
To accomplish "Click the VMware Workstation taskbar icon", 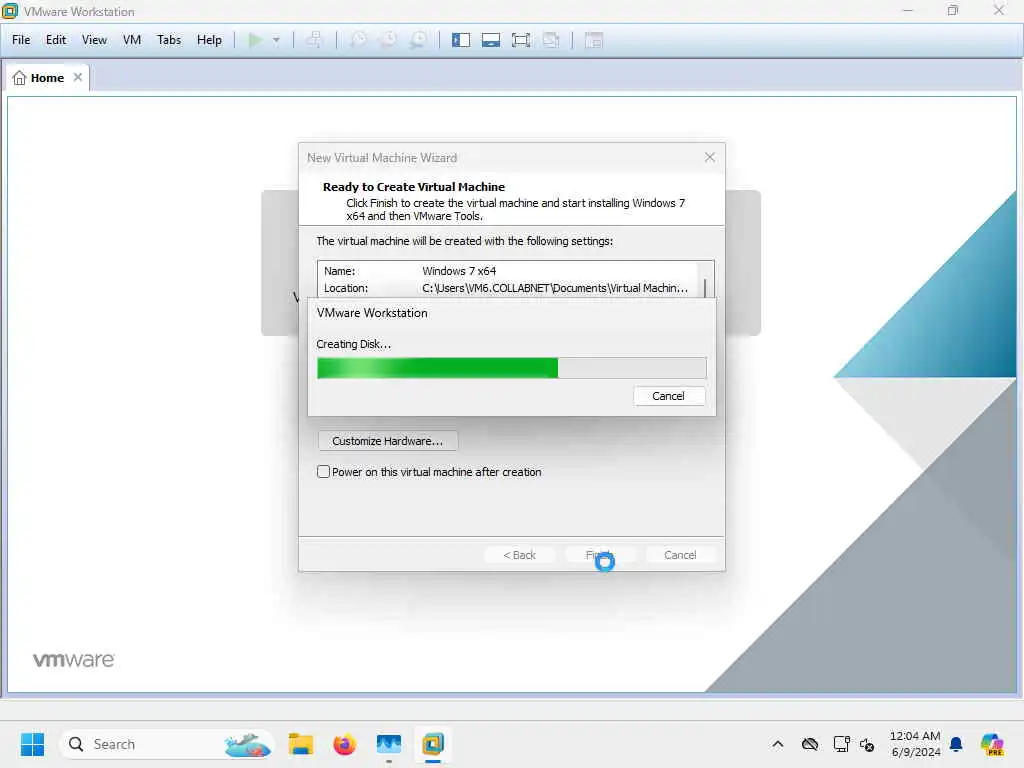I will click(x=432, y=744).
